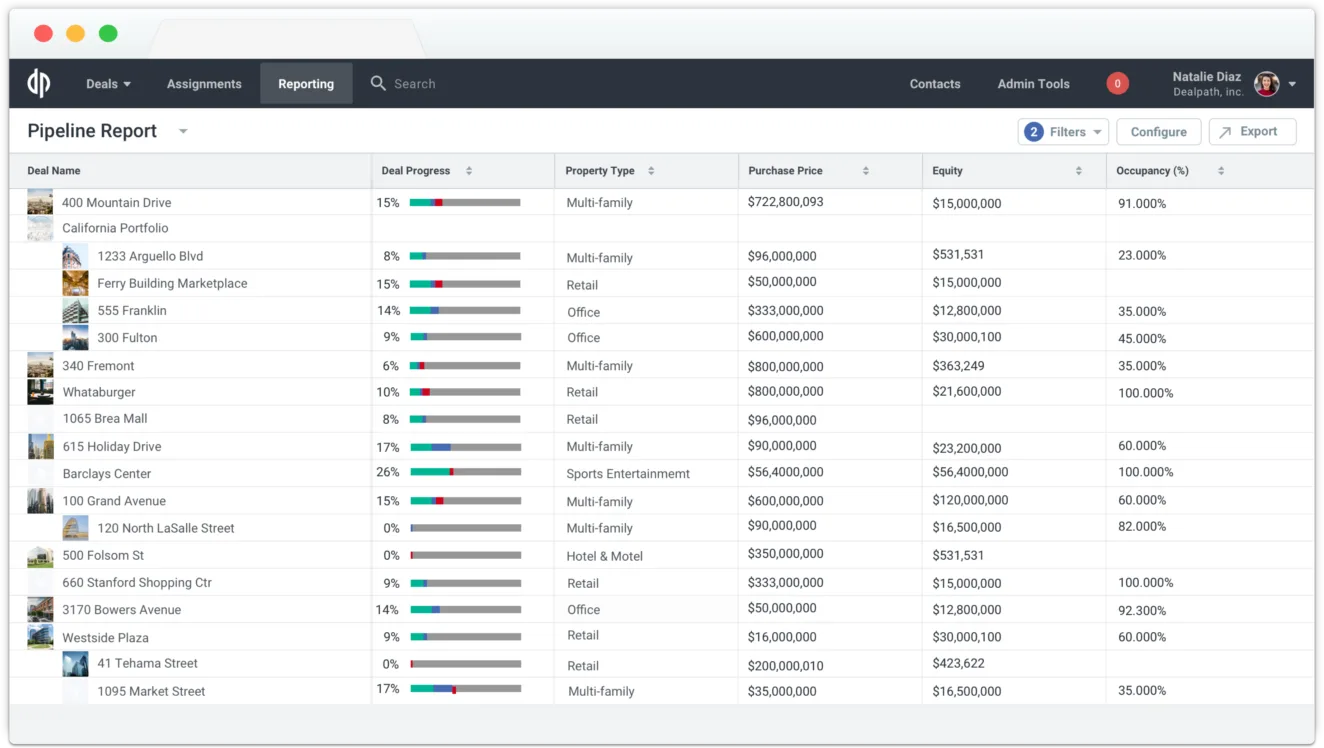Click the Configure button

(1158, 131)
